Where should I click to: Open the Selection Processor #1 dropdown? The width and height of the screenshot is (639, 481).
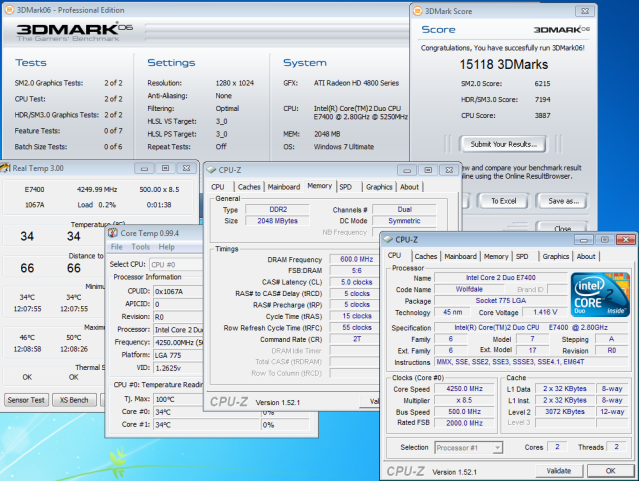coord(497,448)
